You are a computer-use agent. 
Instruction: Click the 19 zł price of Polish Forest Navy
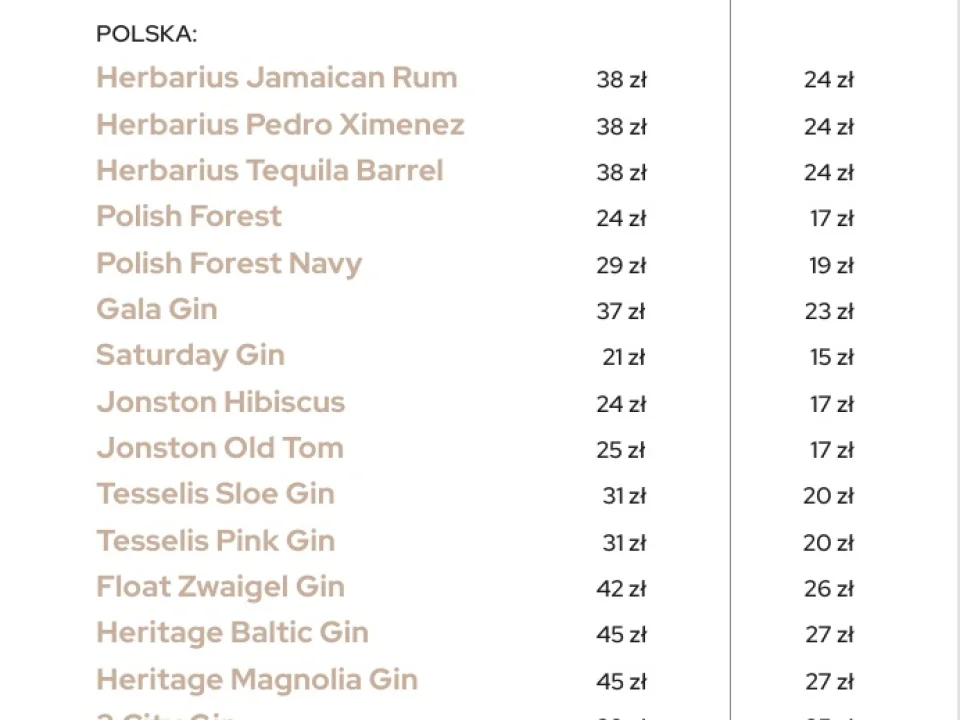[831, 266]
